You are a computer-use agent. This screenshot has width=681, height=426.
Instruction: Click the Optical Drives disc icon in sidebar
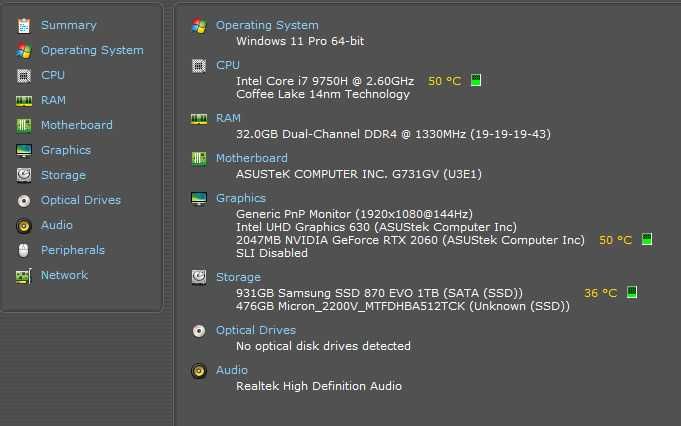point(24,201)
